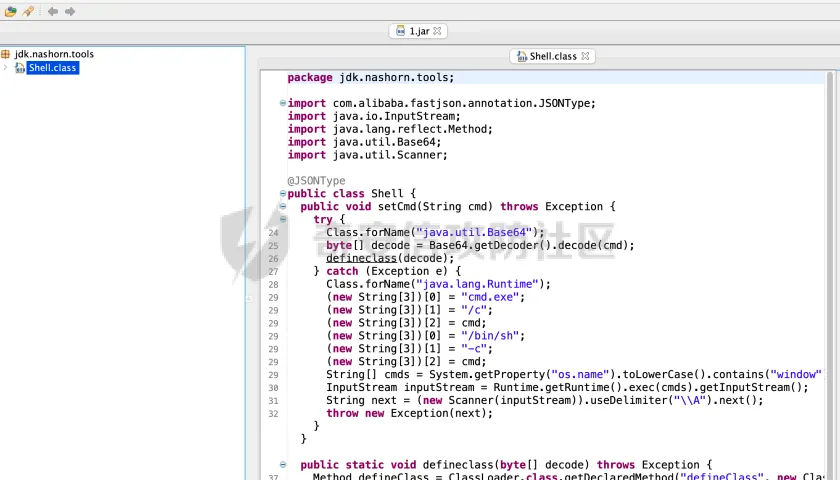
Task: Select jdk.nashorn.tools package in tree
Action: tap(54, 54)
